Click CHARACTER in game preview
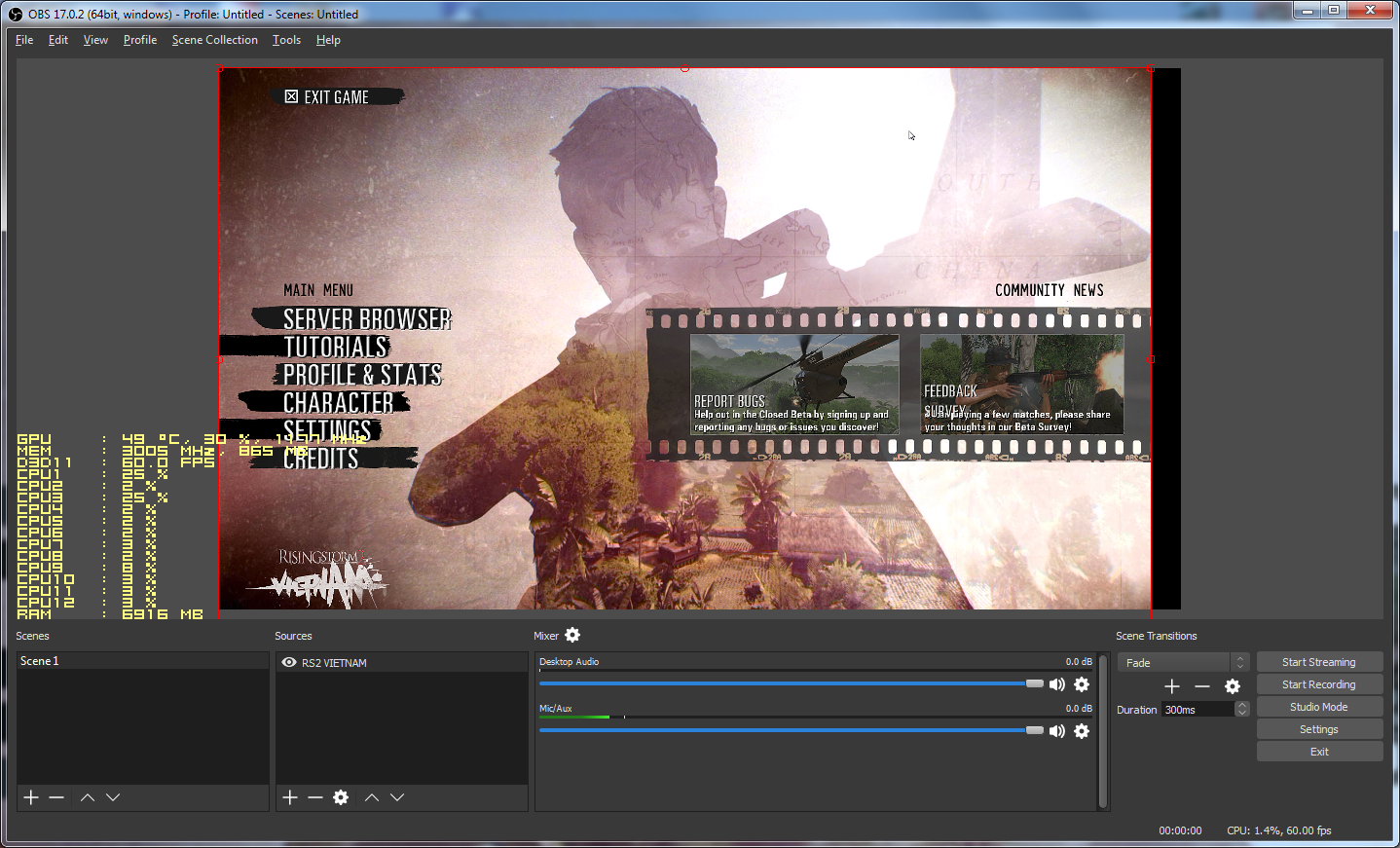 click(339, 403)
